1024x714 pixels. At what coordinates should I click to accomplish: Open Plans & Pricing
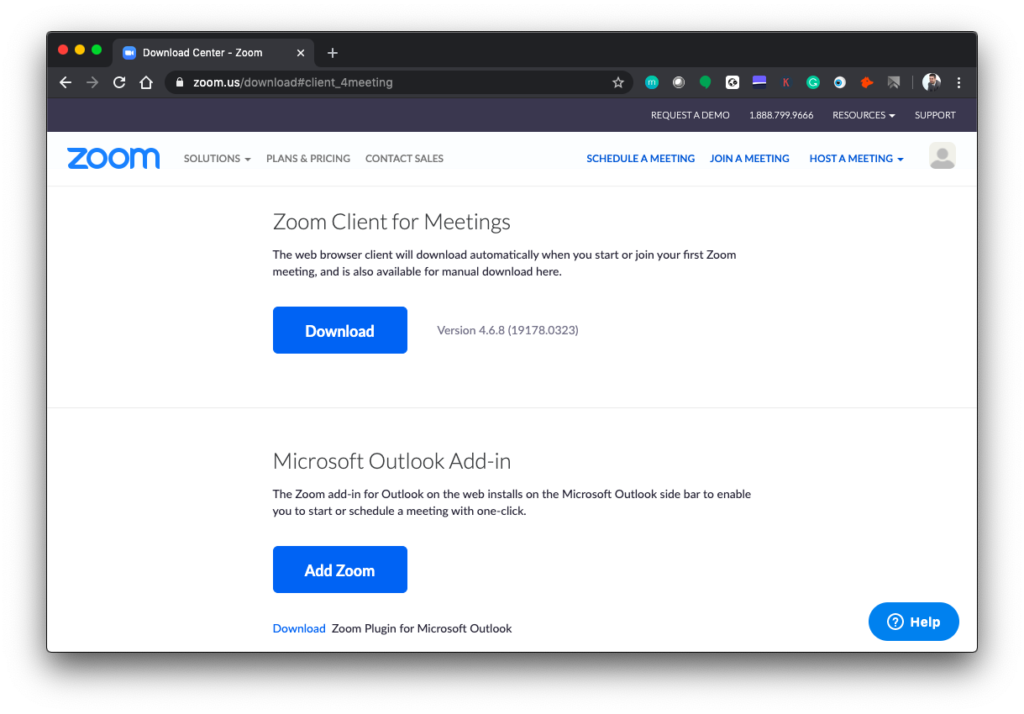click(x=308, y=159)
